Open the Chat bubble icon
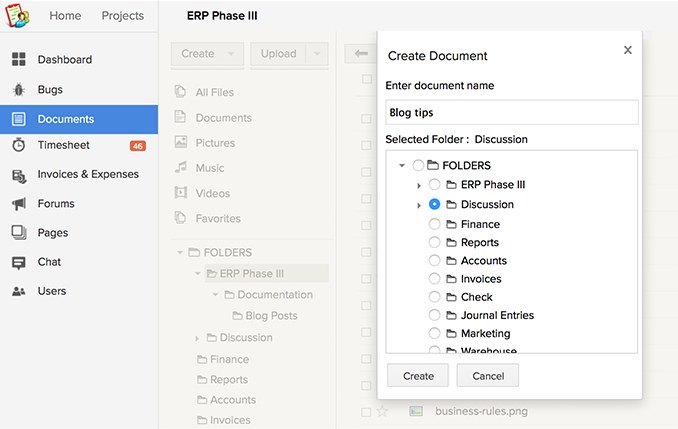Image resolution: width=678 pixels, height=429 pixels. pyautogui.click(x=19, y=262)
